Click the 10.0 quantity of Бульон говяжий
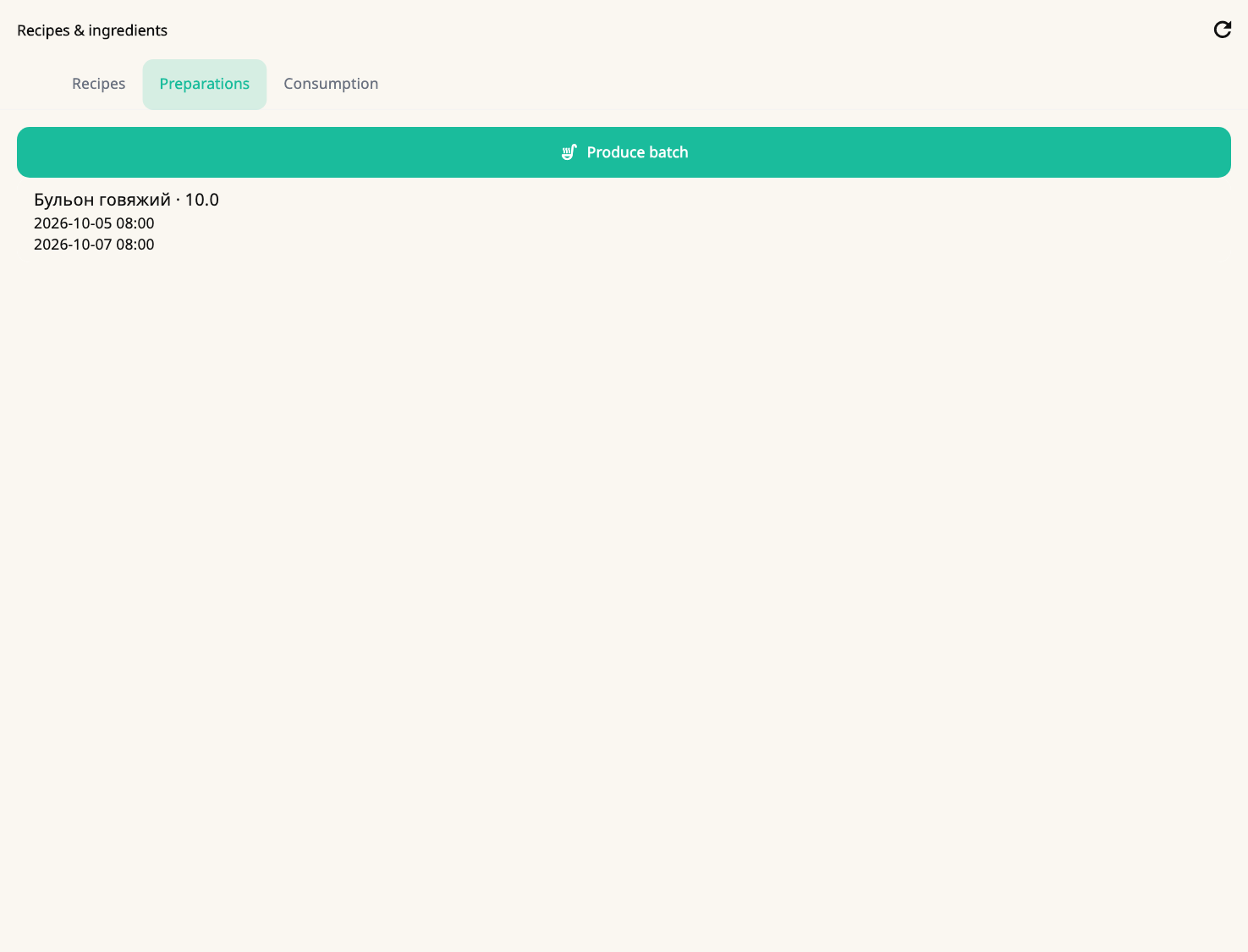This screenshot has height=952, width=1248. tap(201, 200)
